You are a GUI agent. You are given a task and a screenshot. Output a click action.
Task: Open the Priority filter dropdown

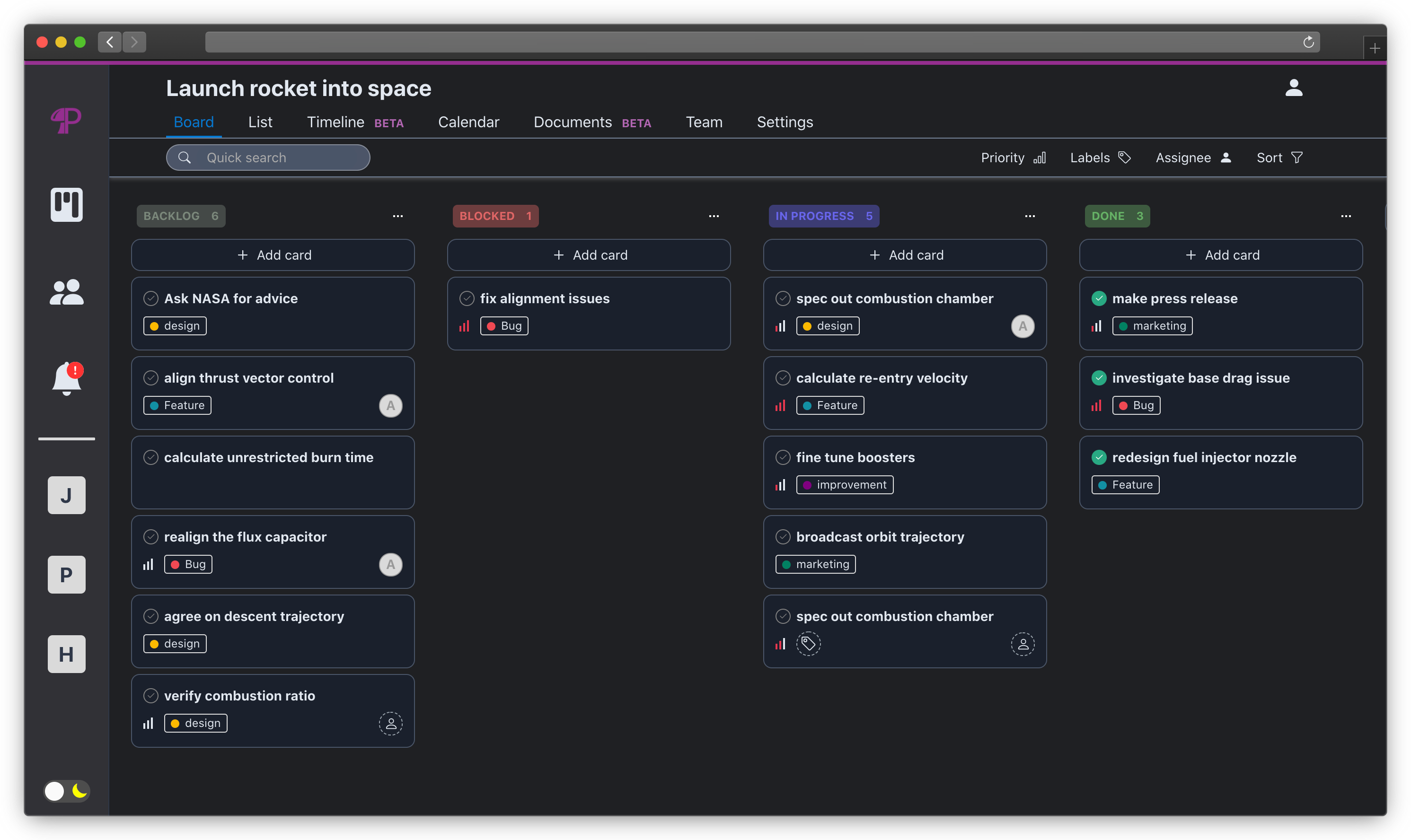point(1013,158)
